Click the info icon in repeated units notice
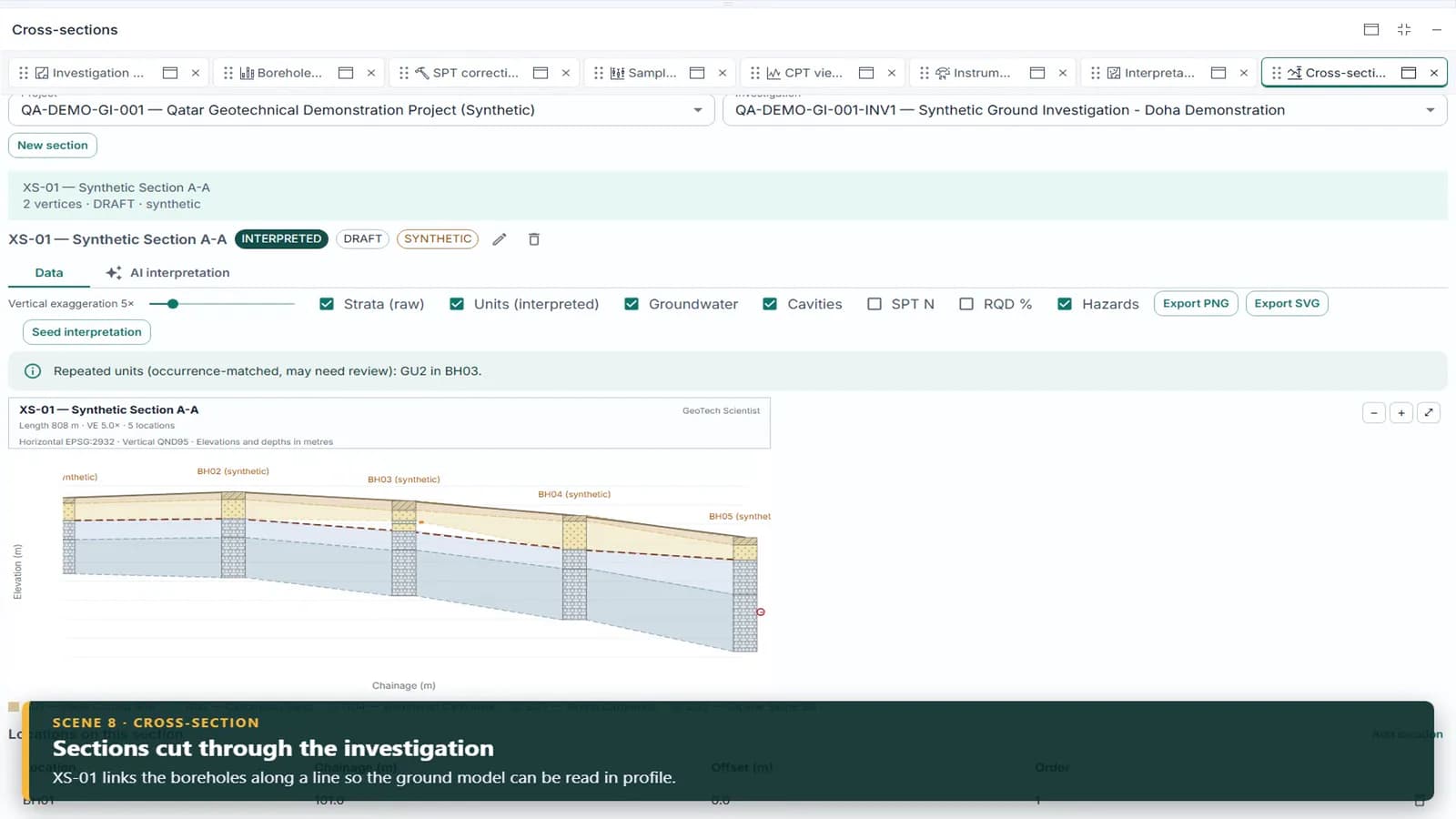Screen dimensions: 1456x819 click(x=33, y=371)
